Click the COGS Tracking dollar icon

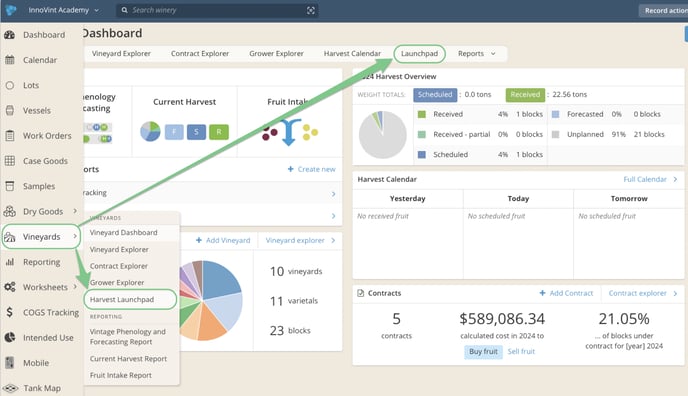(x=9, y=312)
